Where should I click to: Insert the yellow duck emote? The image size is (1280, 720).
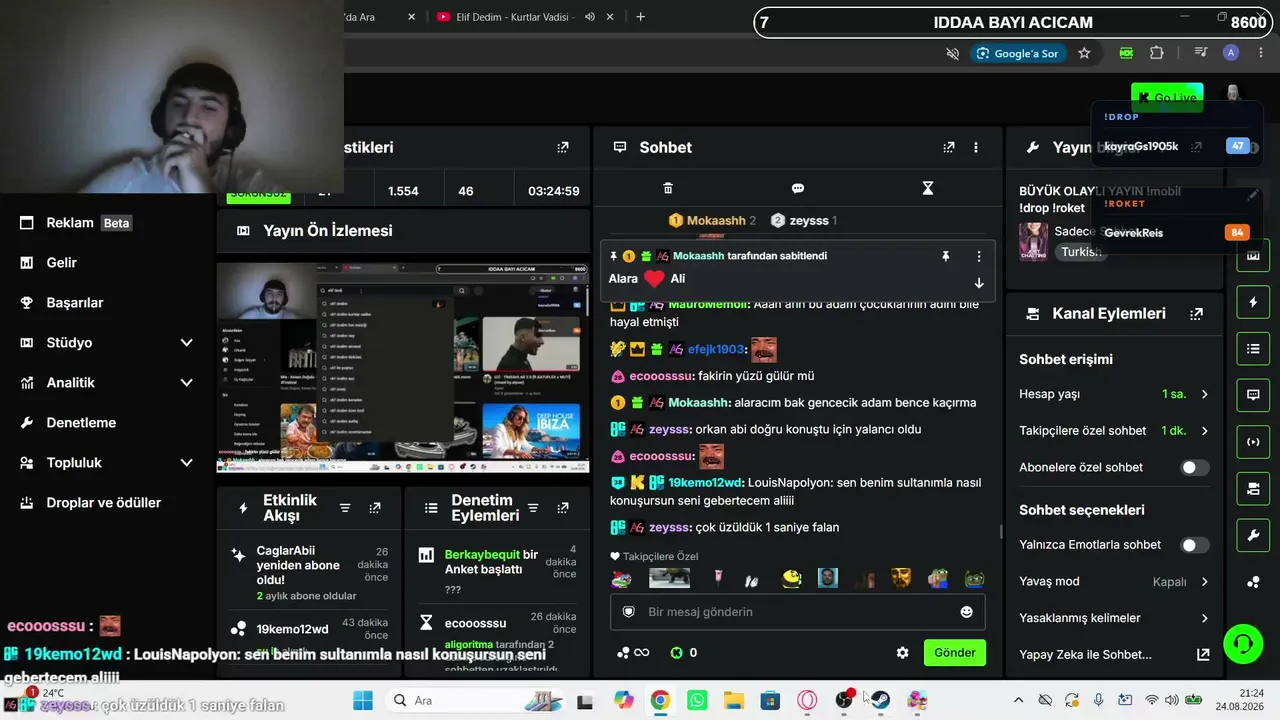[x=792, y=578]
